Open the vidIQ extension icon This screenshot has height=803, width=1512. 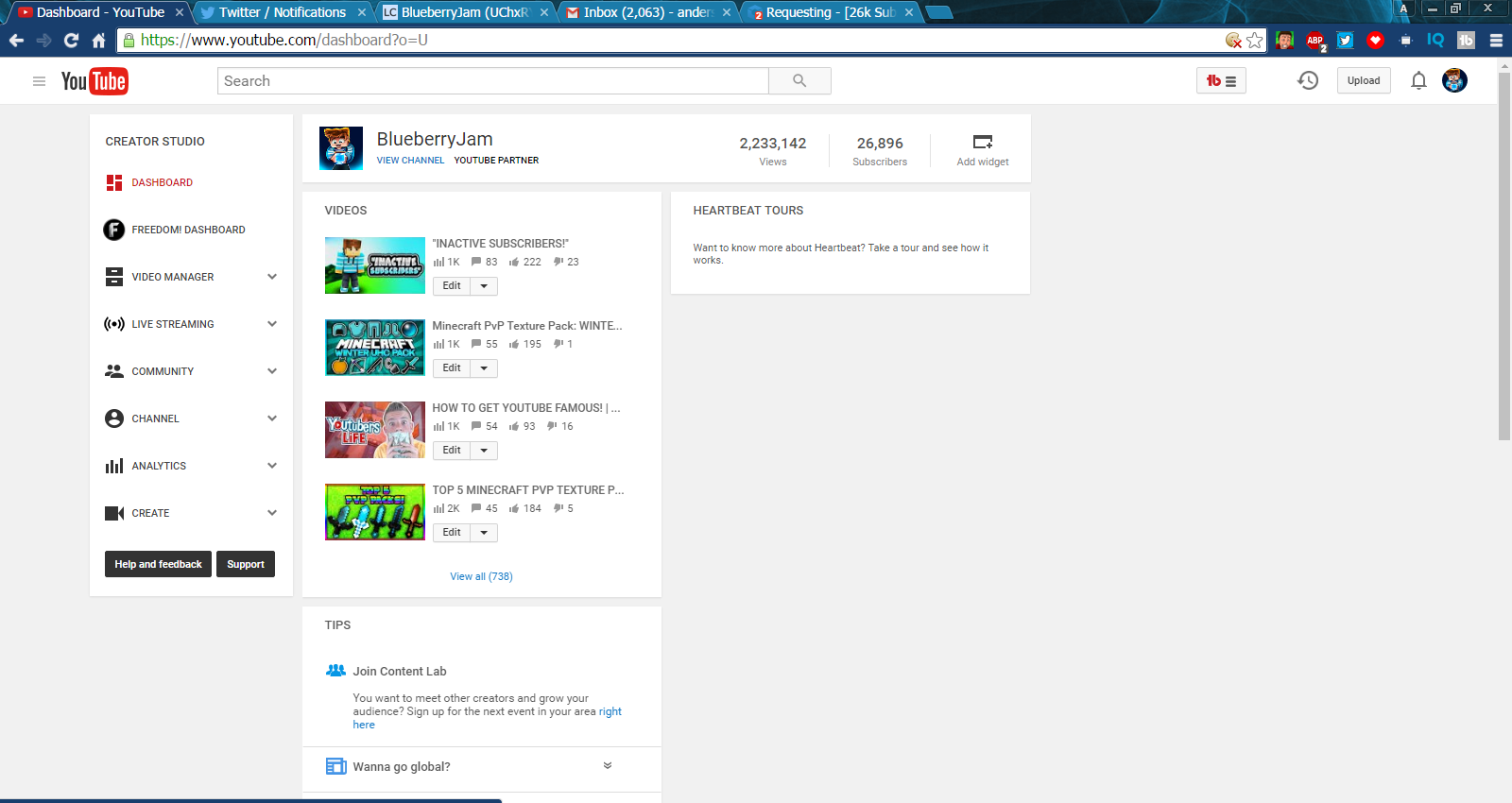1435,40
